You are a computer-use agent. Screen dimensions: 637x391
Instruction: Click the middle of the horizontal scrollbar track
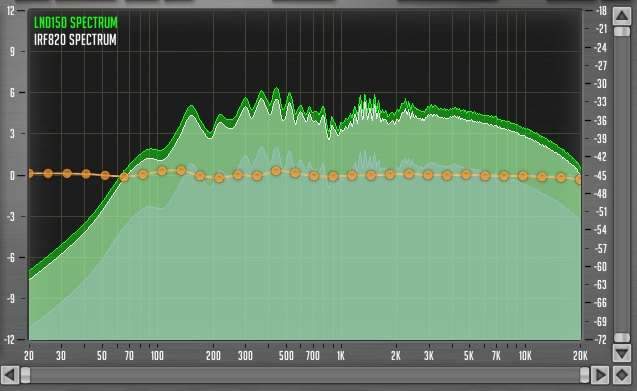(305, 374)
